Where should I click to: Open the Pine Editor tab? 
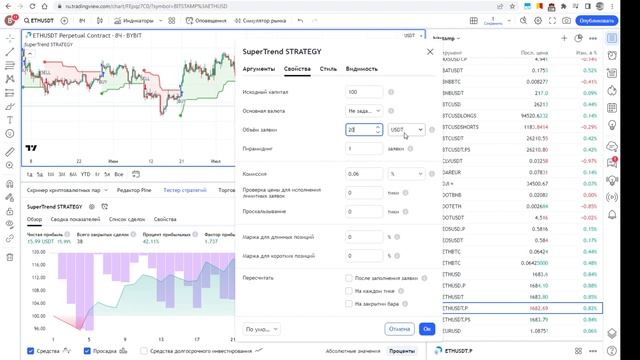(134, 190)
